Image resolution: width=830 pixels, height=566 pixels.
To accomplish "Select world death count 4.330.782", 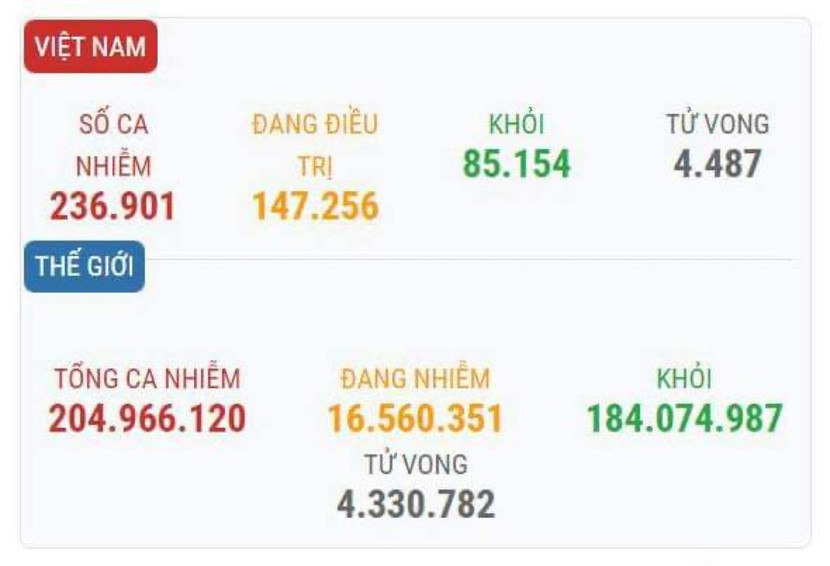I will [x=415, y=503].
